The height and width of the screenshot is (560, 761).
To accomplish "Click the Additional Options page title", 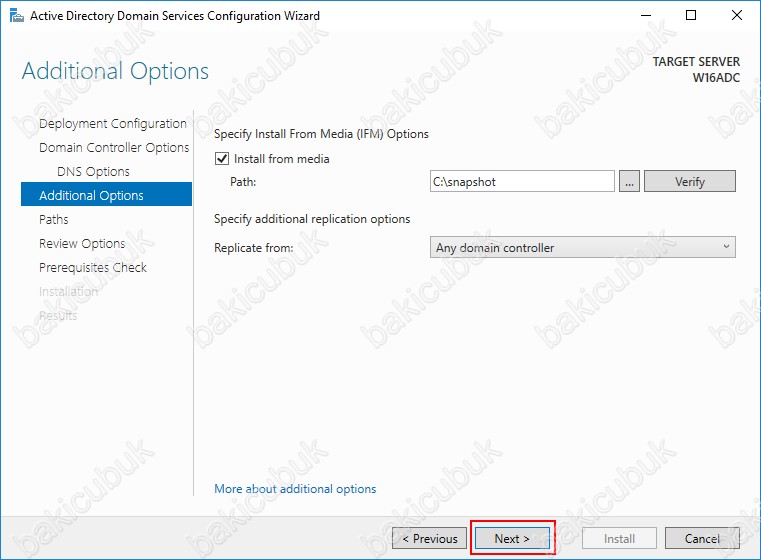I will pyautogui.click(x=116, y=71).
